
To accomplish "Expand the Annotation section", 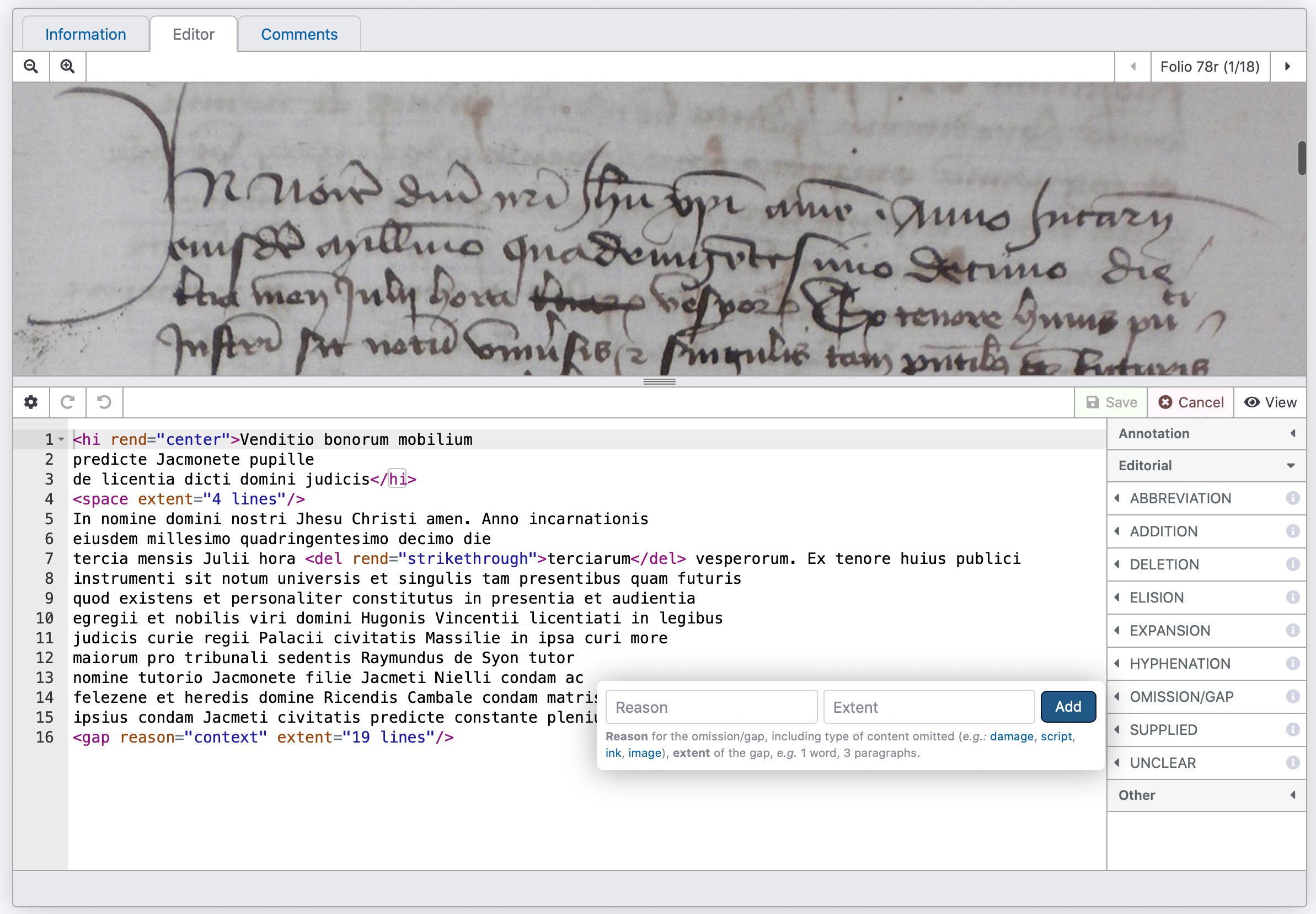I will tap(1206, 433).
